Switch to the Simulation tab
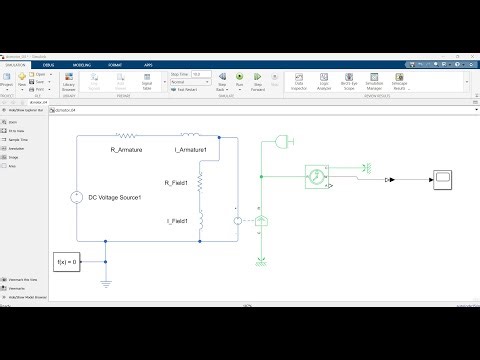The image size is (480, 360). [x=15, y=65]
